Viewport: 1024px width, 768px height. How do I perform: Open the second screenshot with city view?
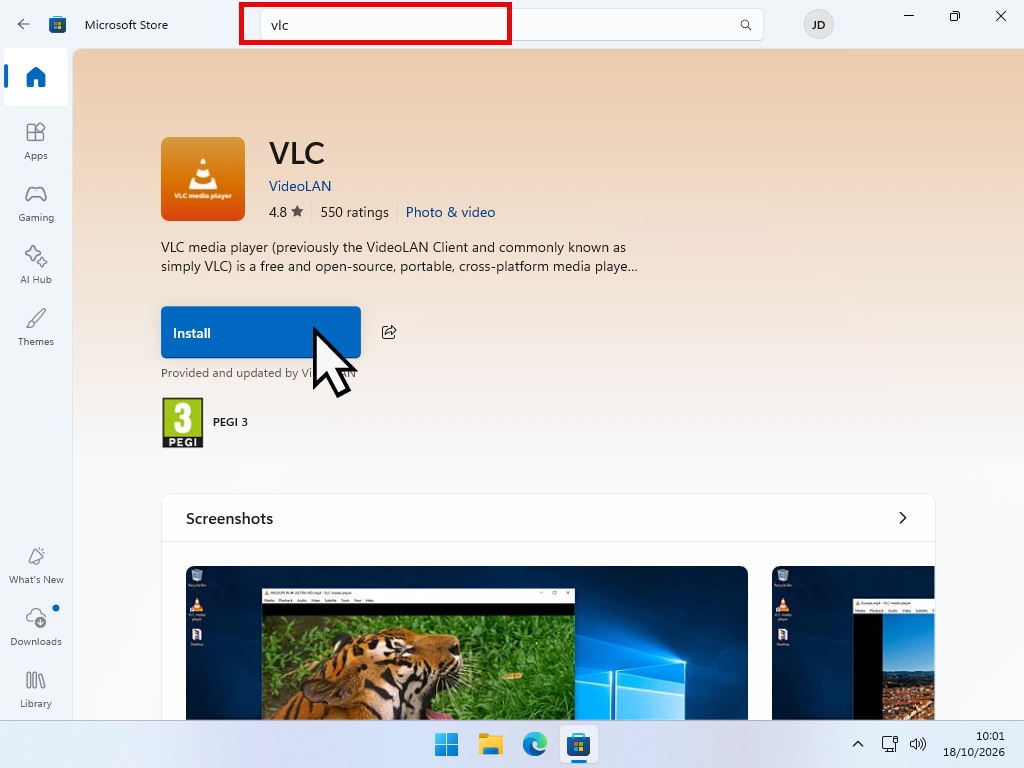click(853, 643)
